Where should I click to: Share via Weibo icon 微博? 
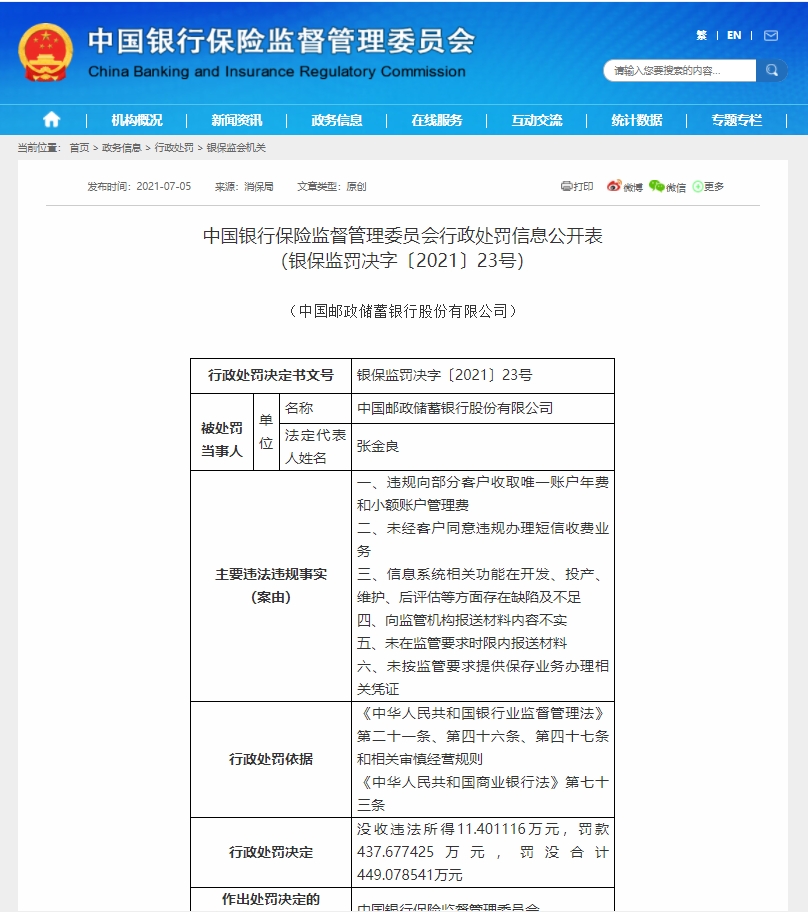[624, 186]
